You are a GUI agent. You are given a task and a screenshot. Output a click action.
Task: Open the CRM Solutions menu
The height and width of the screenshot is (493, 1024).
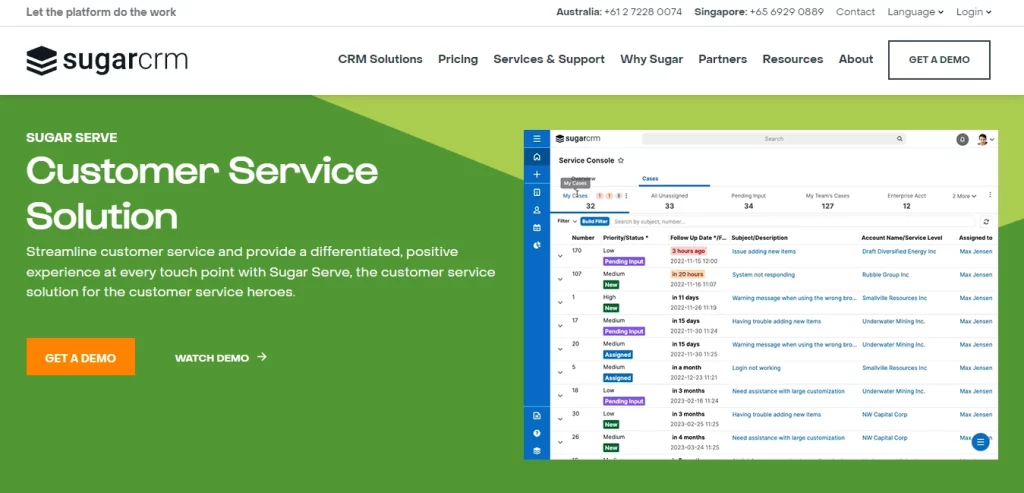pos(380,59)
